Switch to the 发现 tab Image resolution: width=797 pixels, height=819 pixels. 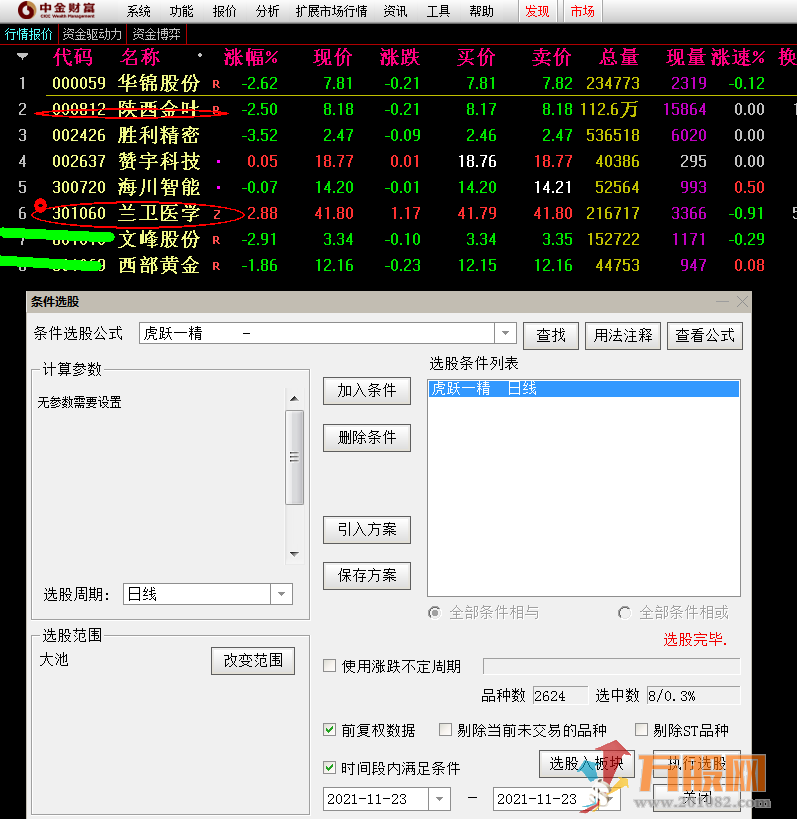(537, 11)
